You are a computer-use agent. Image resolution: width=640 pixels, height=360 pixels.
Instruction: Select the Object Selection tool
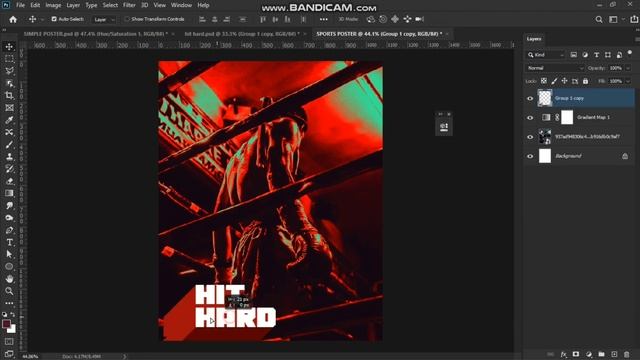pos(9,83)
